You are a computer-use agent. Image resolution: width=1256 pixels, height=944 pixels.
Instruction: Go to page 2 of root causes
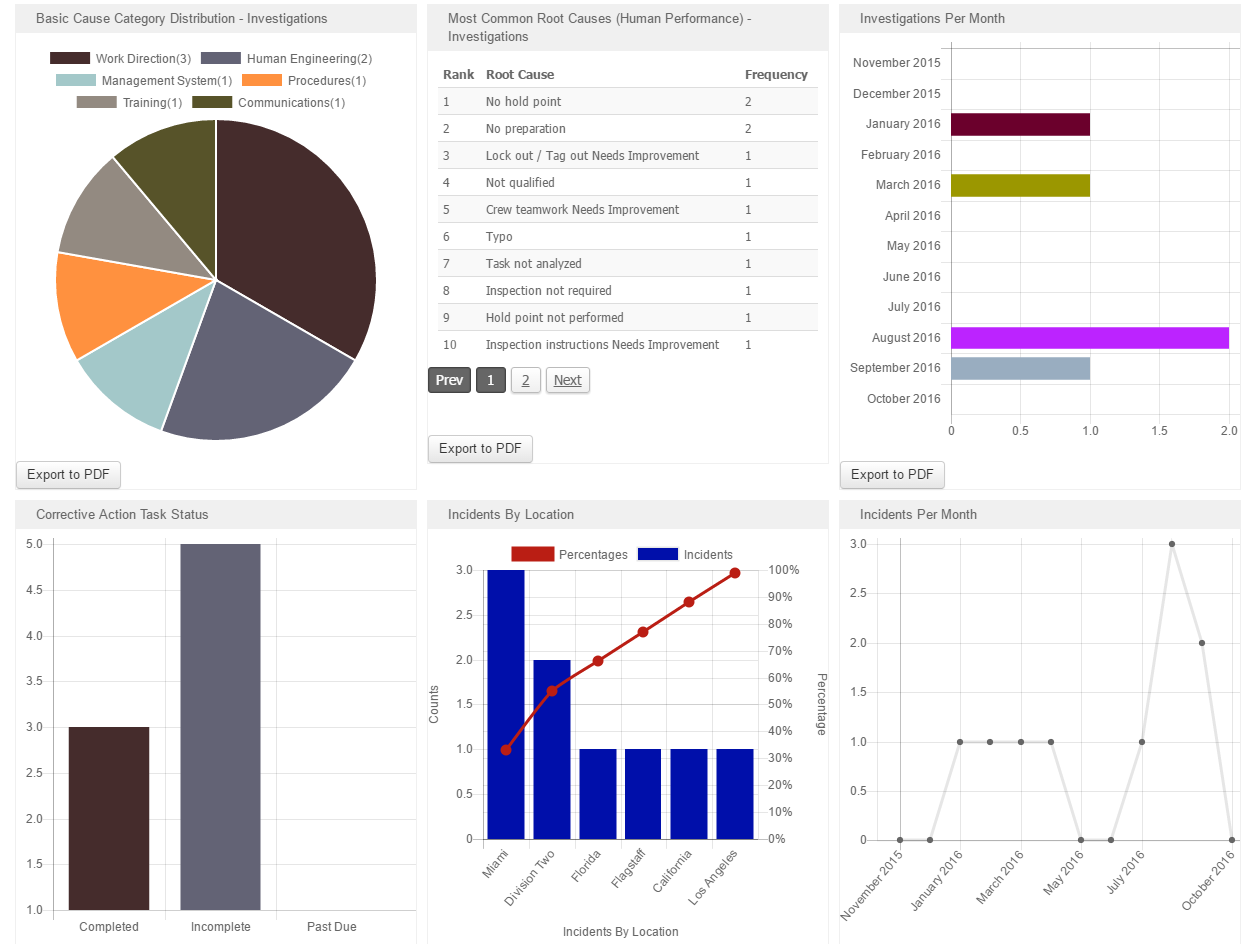coord(525,380)
